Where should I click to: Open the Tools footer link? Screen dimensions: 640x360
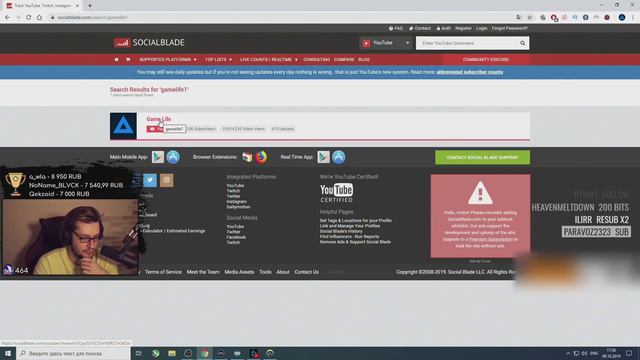coord(265,272)
